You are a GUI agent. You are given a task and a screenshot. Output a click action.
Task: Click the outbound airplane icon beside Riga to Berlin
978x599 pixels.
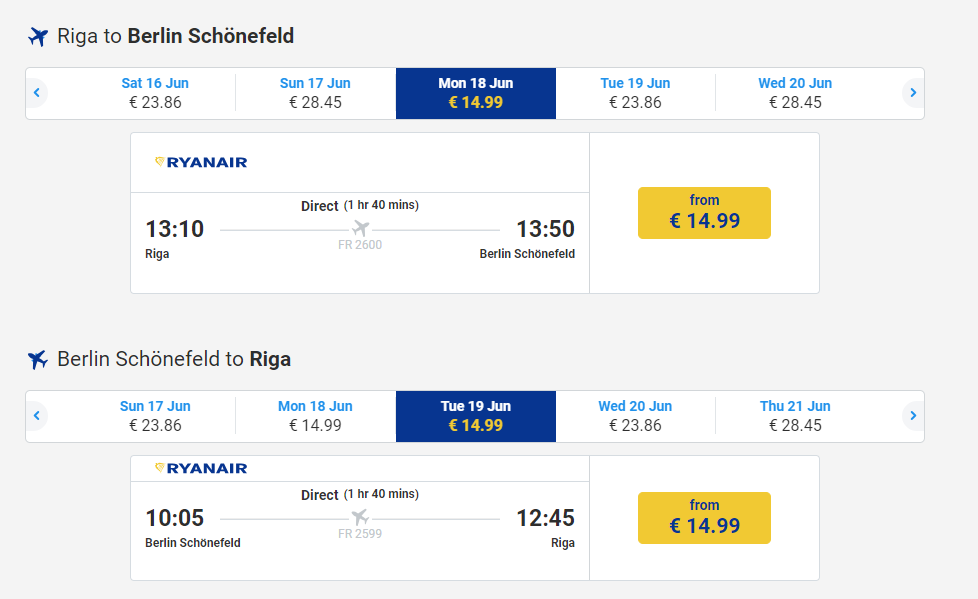click(38, 37)
